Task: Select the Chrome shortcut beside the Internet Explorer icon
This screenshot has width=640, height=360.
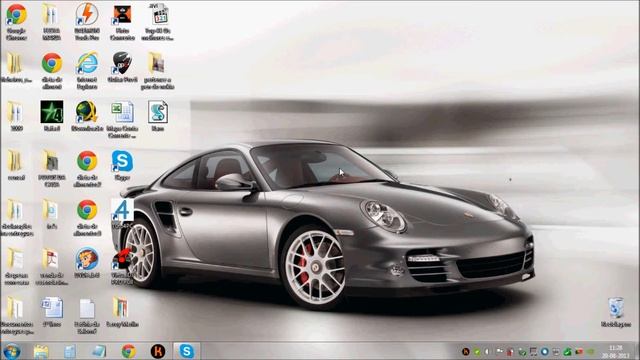Action: point(52,63)
